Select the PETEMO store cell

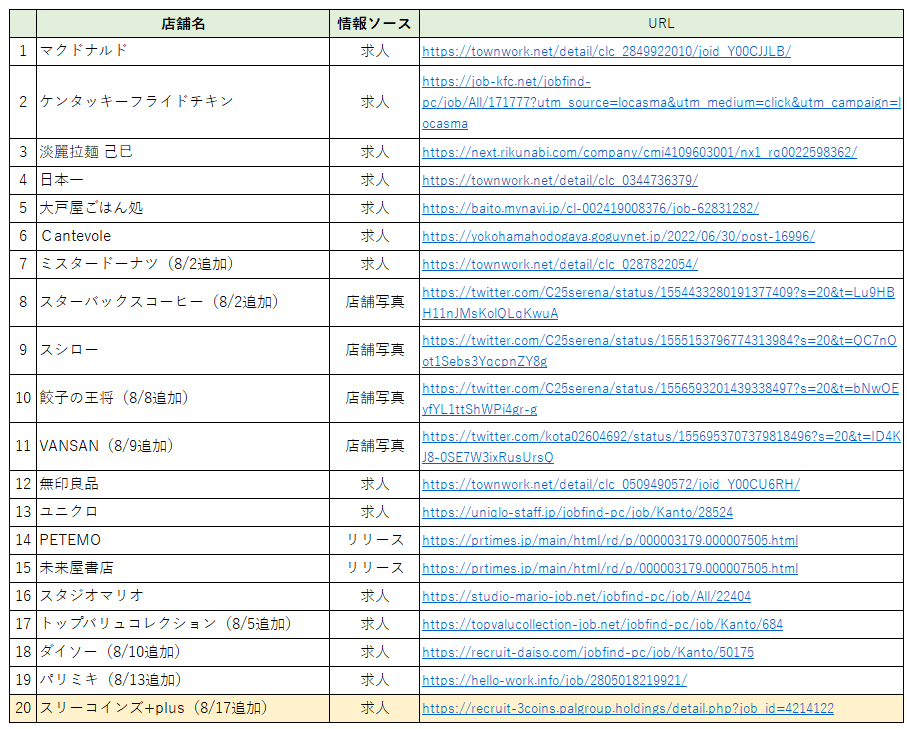coord(183,540)
